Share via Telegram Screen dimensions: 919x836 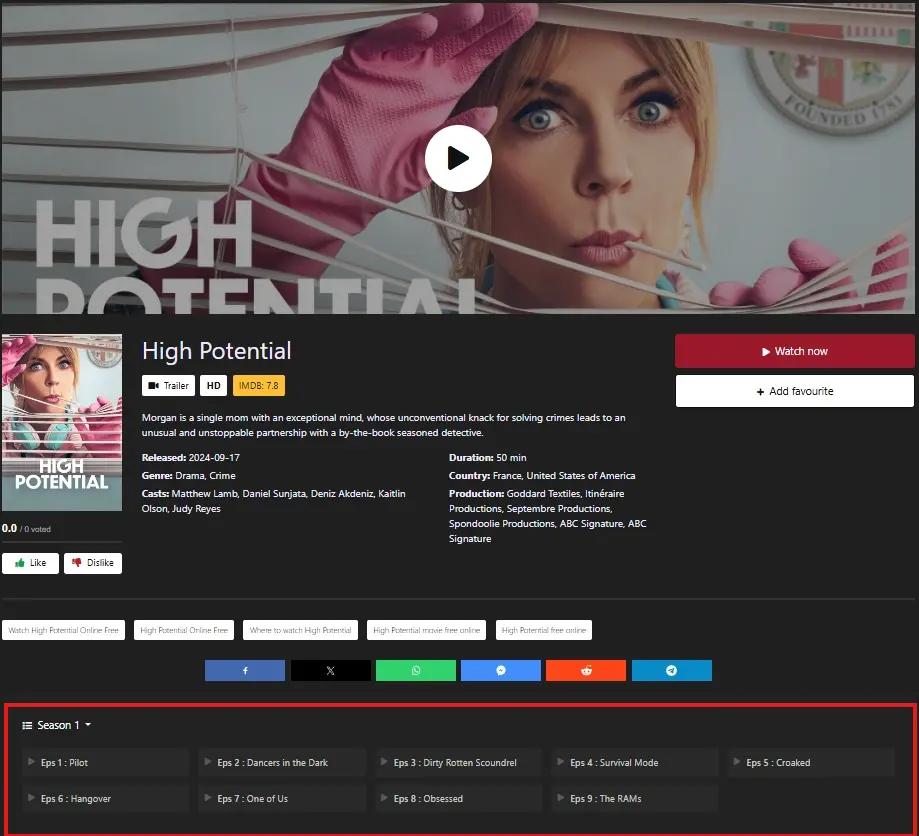tap(672, 670)
